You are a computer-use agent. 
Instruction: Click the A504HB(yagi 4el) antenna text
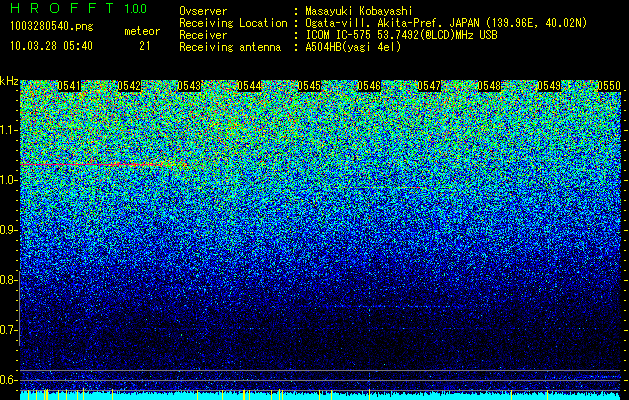click(x=353, y=47)
